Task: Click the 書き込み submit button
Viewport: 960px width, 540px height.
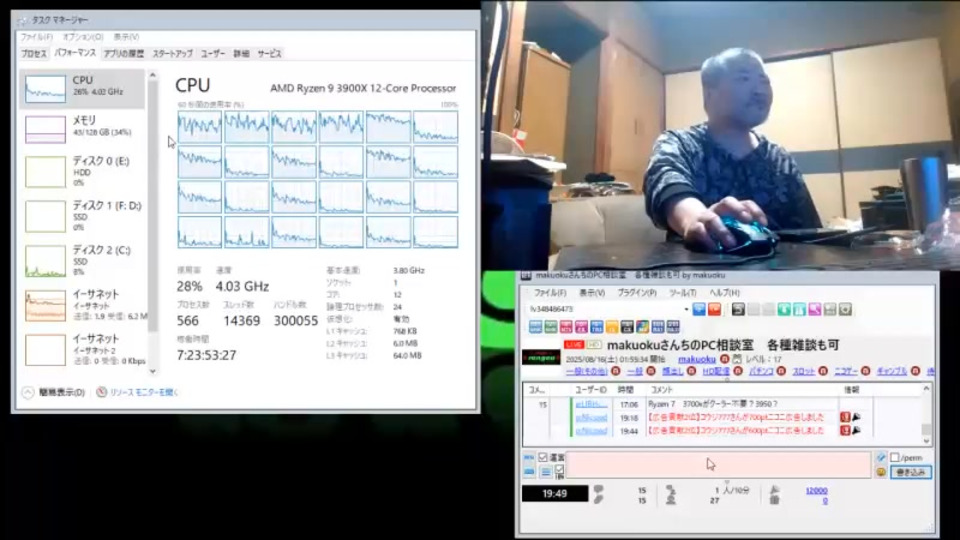Action: pyautogui.click(x=911, y=472)
